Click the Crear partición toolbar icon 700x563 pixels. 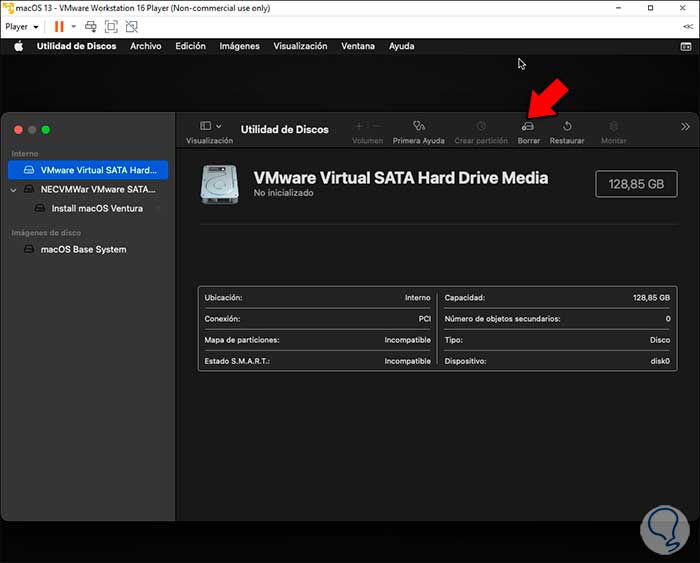(x=481, y=126)
